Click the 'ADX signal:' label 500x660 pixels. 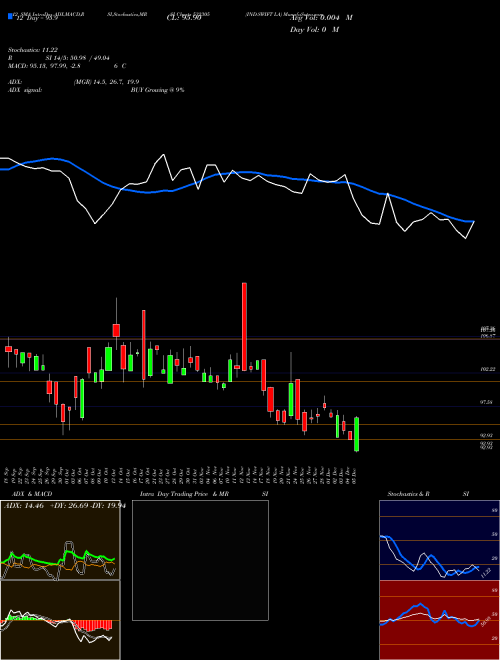coord(25,90)
